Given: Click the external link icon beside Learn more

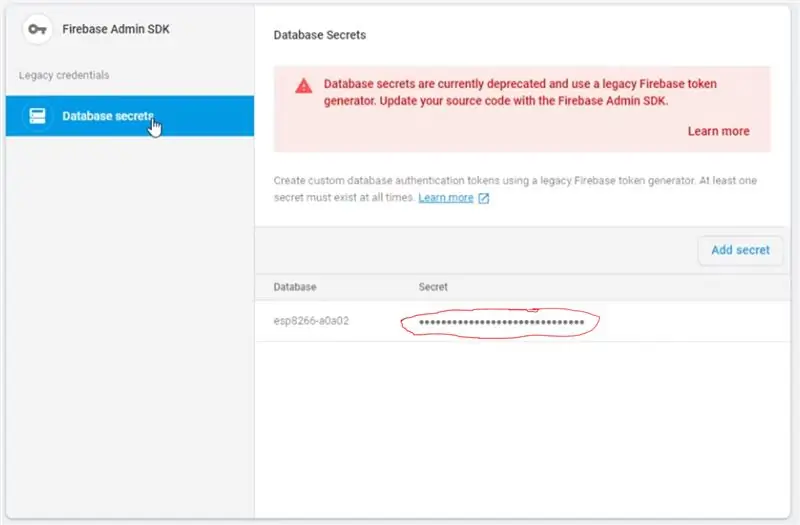Looking at the screenshot, I should tap(484, 198).
